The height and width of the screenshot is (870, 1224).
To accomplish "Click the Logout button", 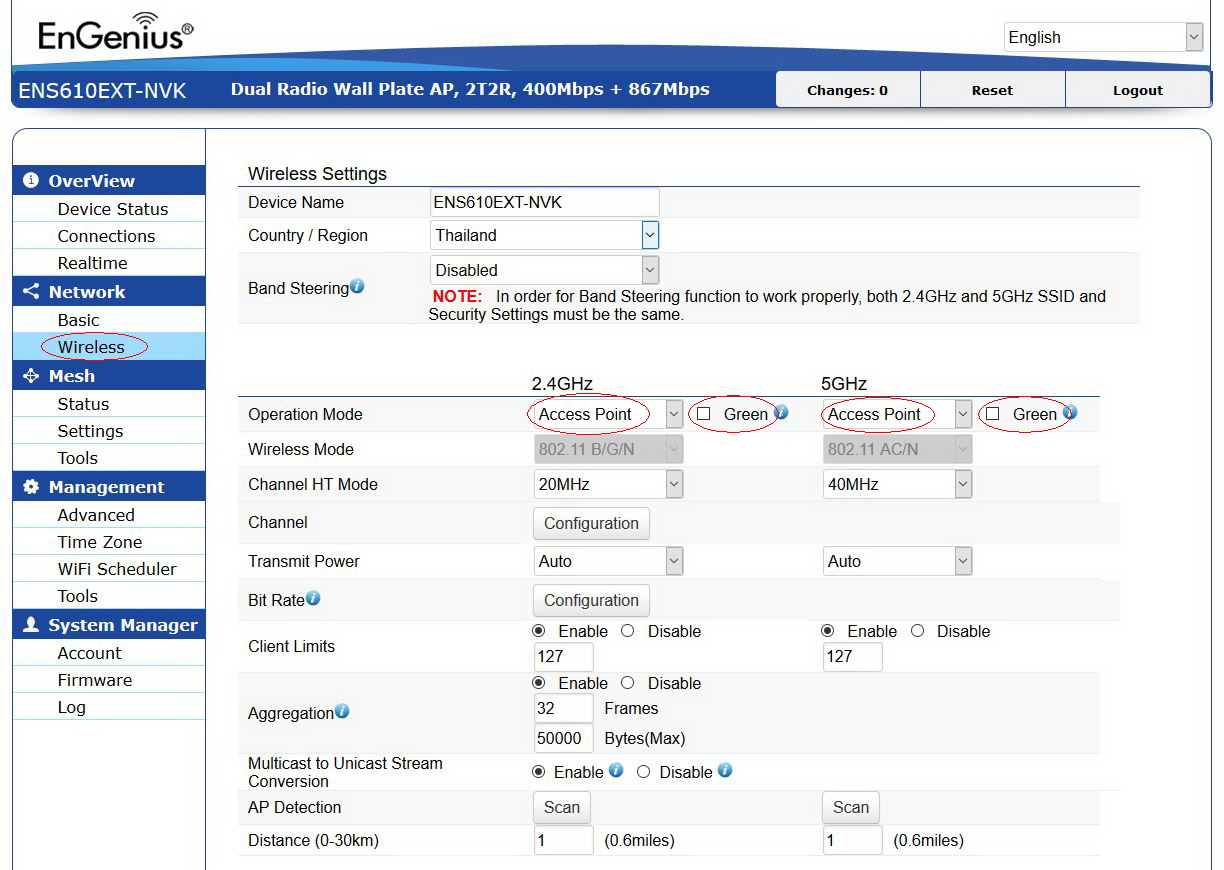I will [x=1138, y=90].
